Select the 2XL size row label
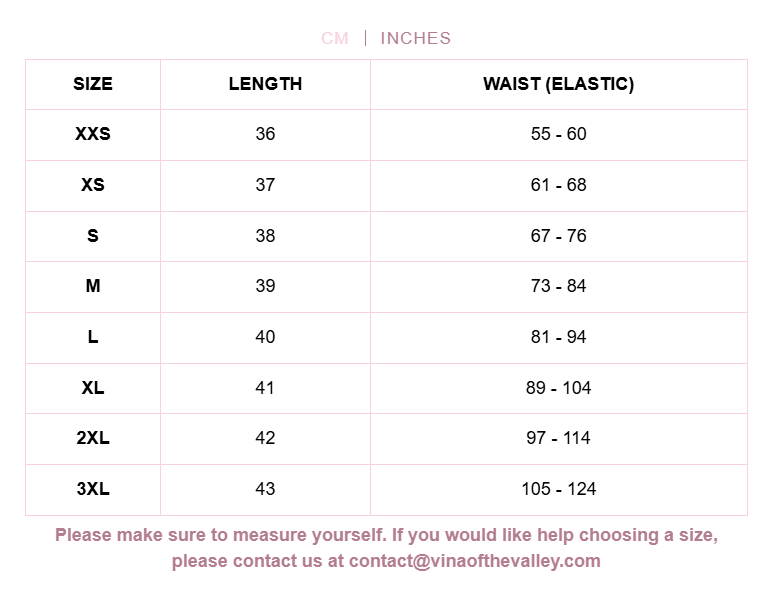The height and width of the screenshot is (610, 772). click(x=93, y=438)
